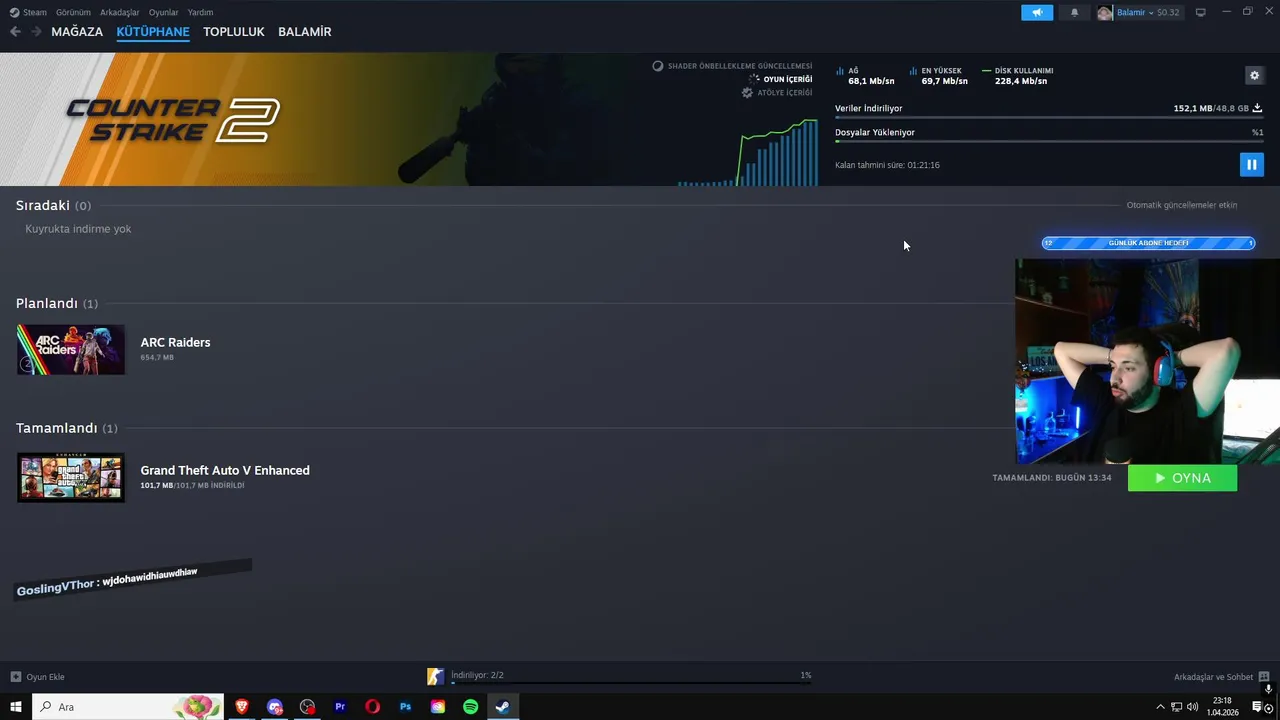Click the İndiriliyor 2/2 status
This screenshot has width=1280, height=720.
[477, 675]
